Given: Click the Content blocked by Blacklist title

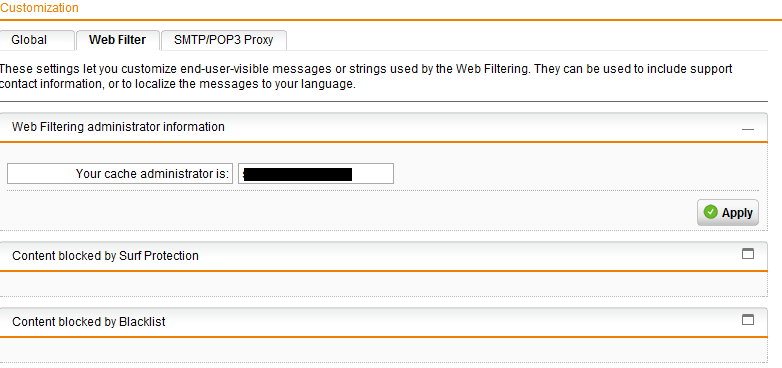Looking at the screenshot, I should tap(89, 322).
